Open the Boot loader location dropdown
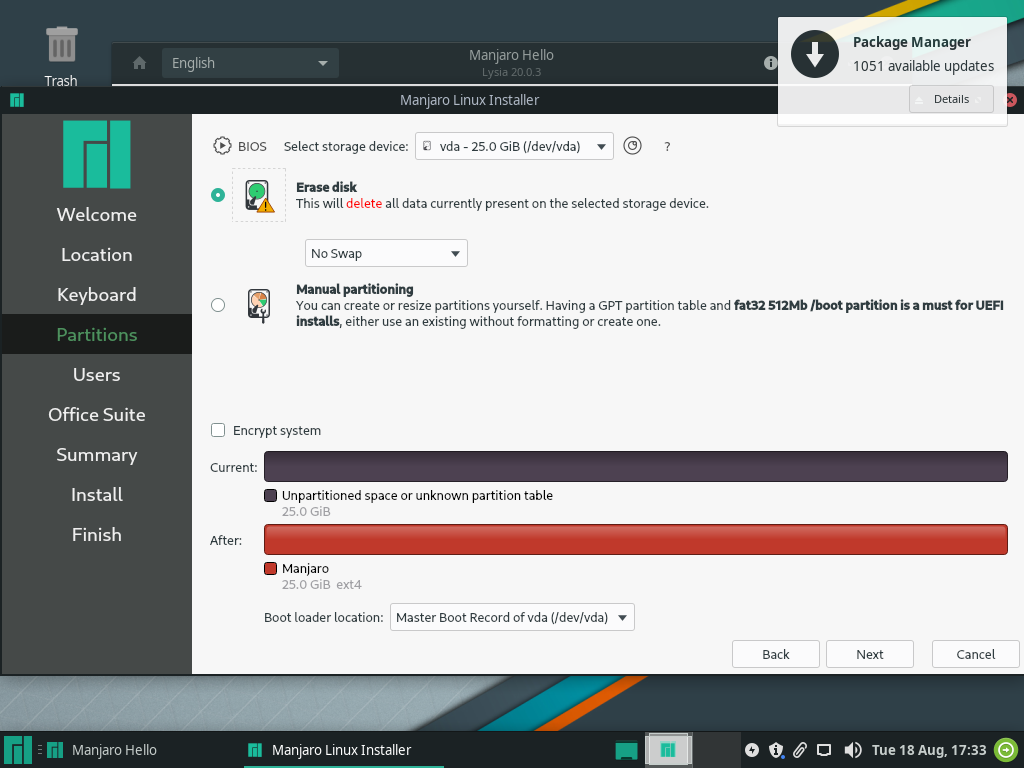 (512, 617)
